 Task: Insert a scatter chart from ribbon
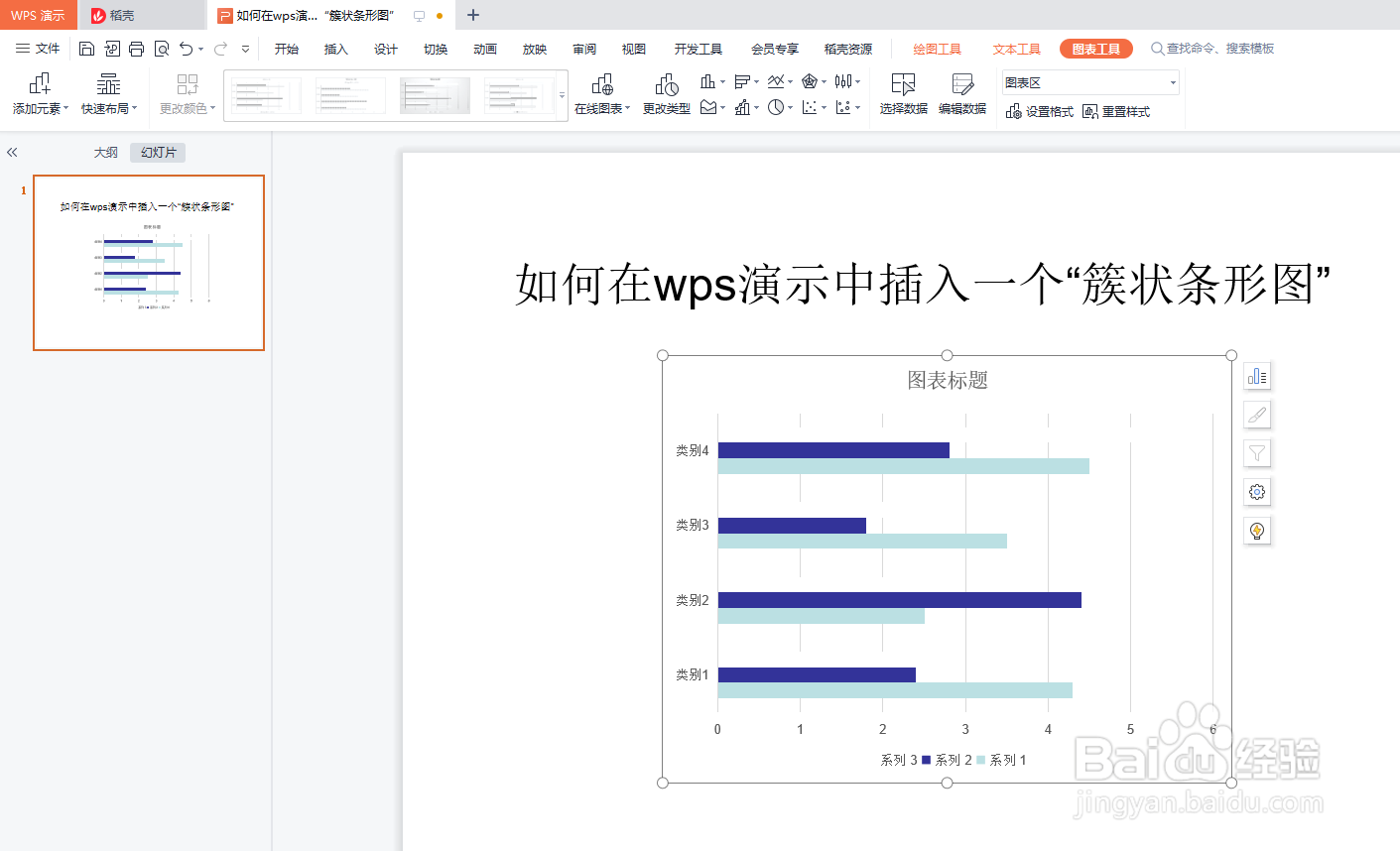pyautogui.click(x=809, y=107)
